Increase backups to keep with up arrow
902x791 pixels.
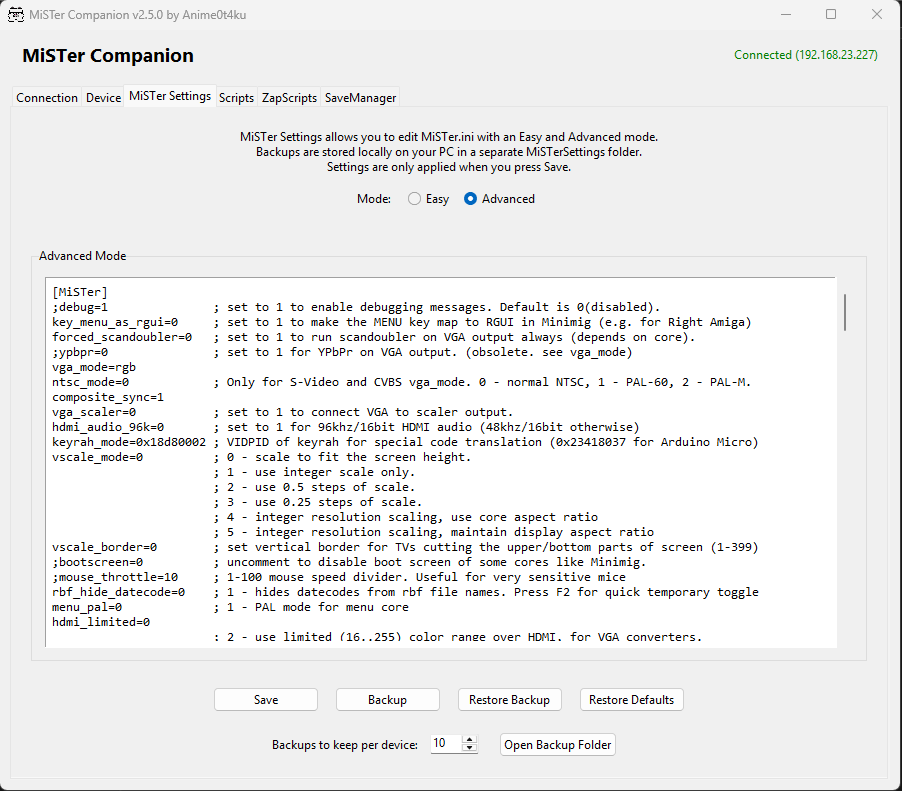coord(470,740)
